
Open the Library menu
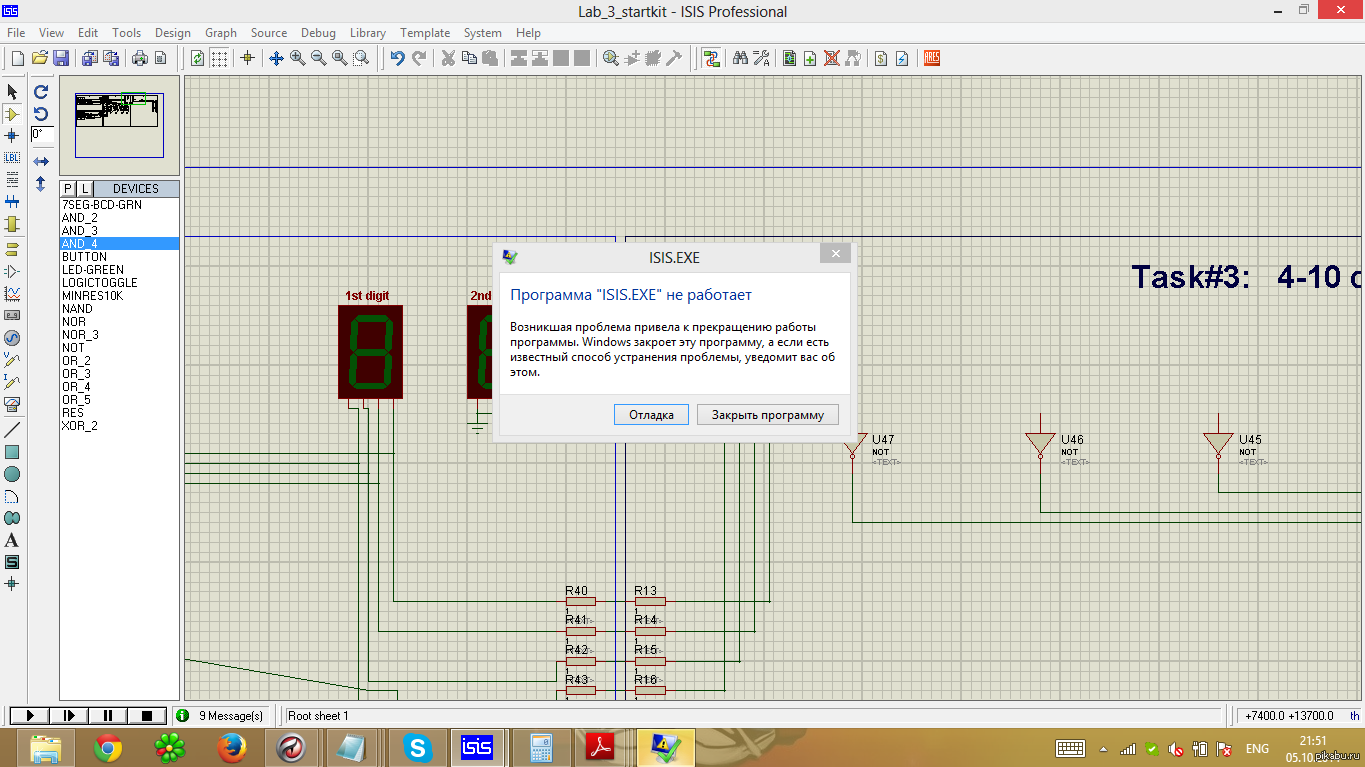pyautogui.click(x=368, y=33)
